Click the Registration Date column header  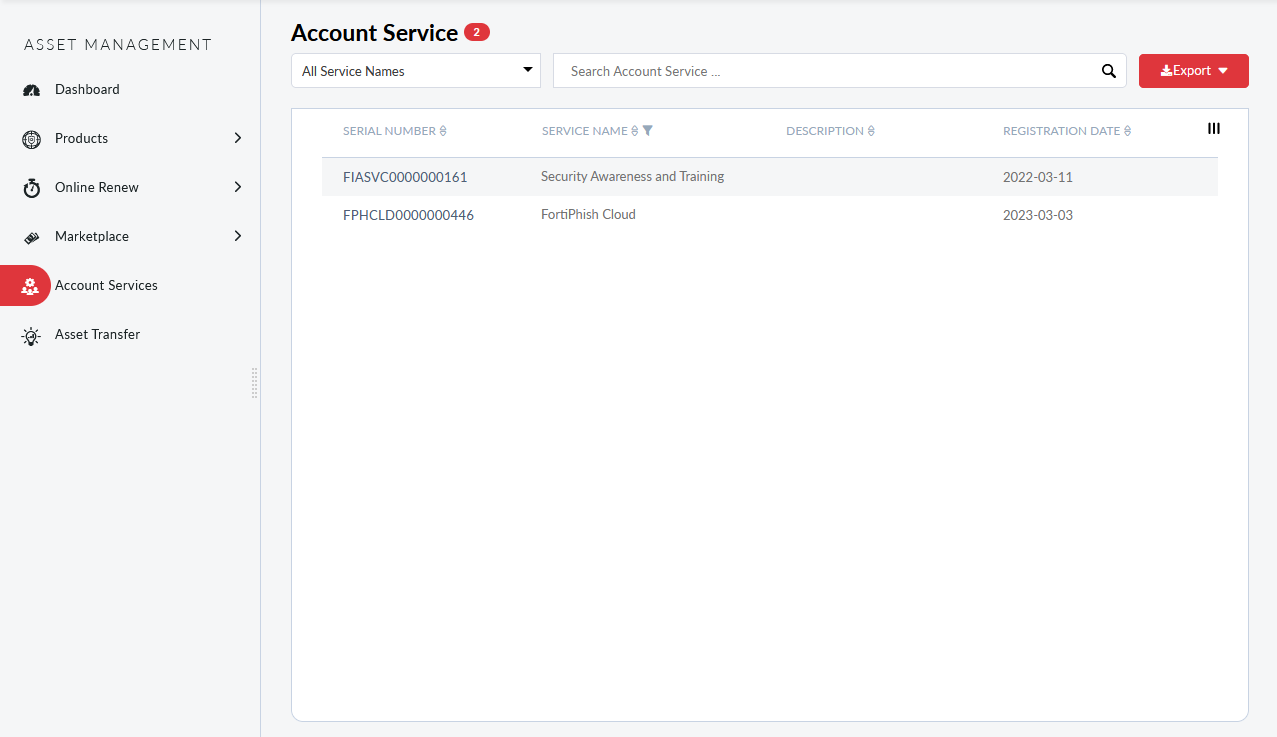[1061, 131]
